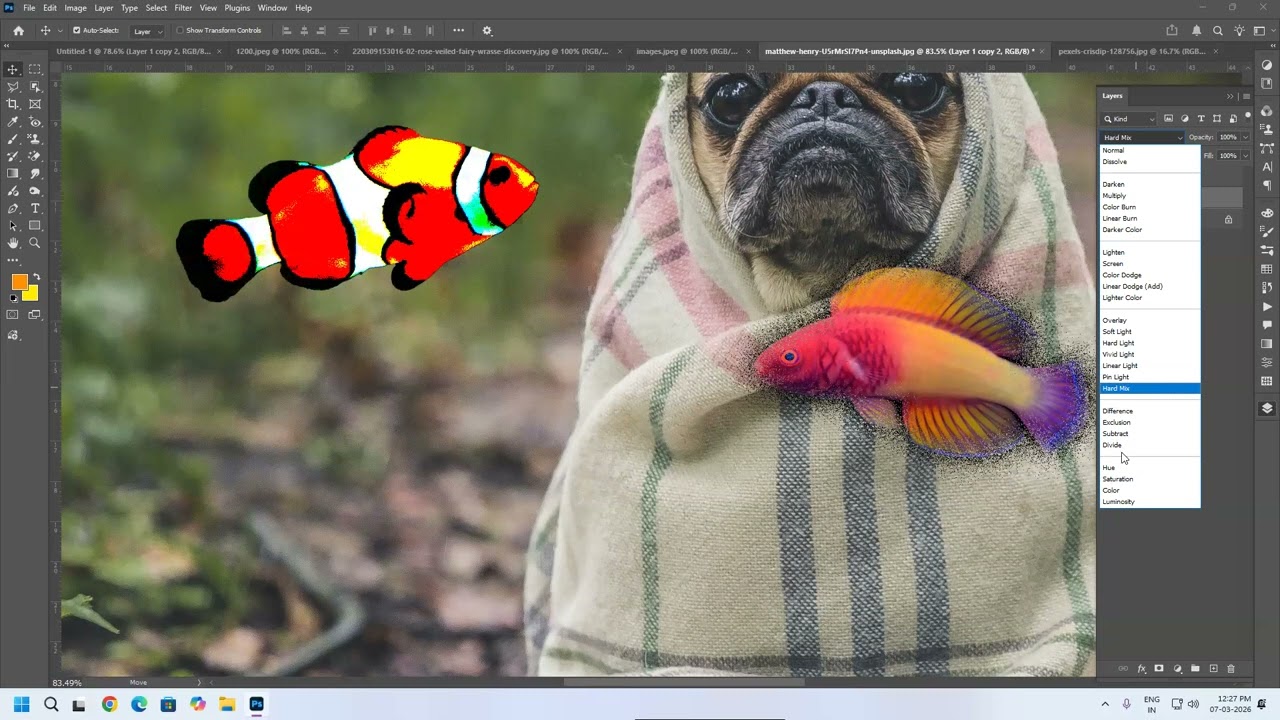This screenshot has height=720, width=1280.
Task: Select the Sponge tool
Action: click(x=35, y=191)
